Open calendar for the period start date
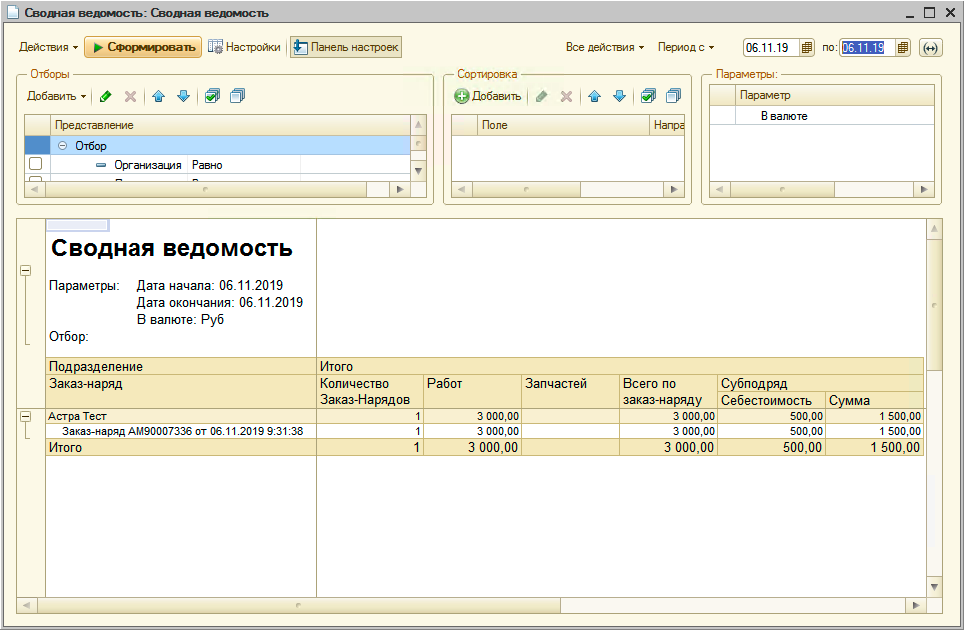Screen dimensions: 964x630 (x=807, y=47)
